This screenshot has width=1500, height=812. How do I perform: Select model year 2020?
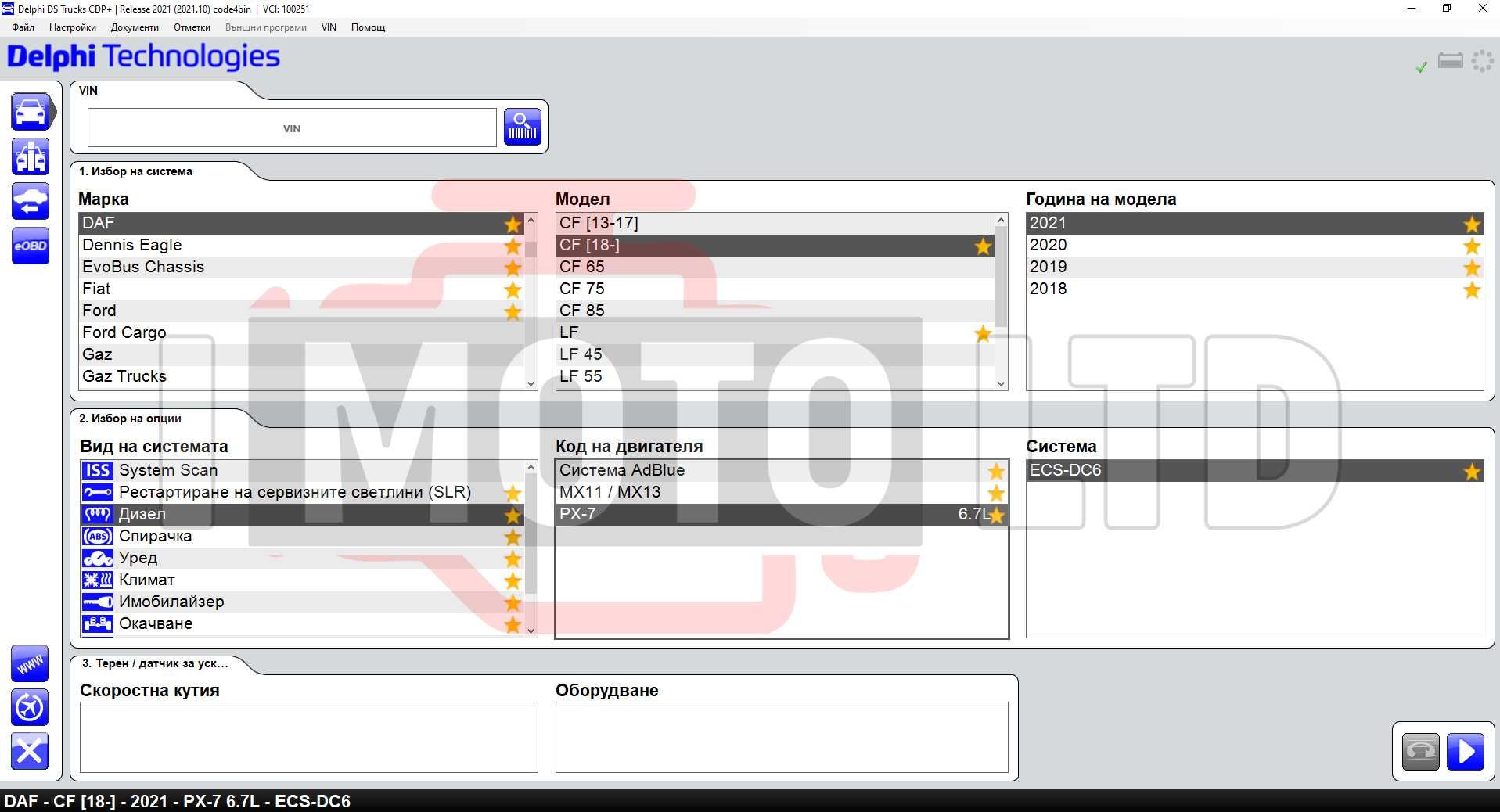pyautogui.click(x=1254, y=245)
